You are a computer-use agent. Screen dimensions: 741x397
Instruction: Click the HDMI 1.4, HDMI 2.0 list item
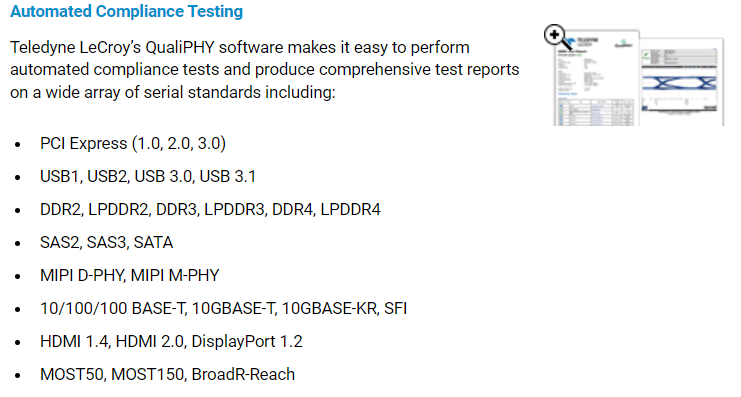(171, 341)
